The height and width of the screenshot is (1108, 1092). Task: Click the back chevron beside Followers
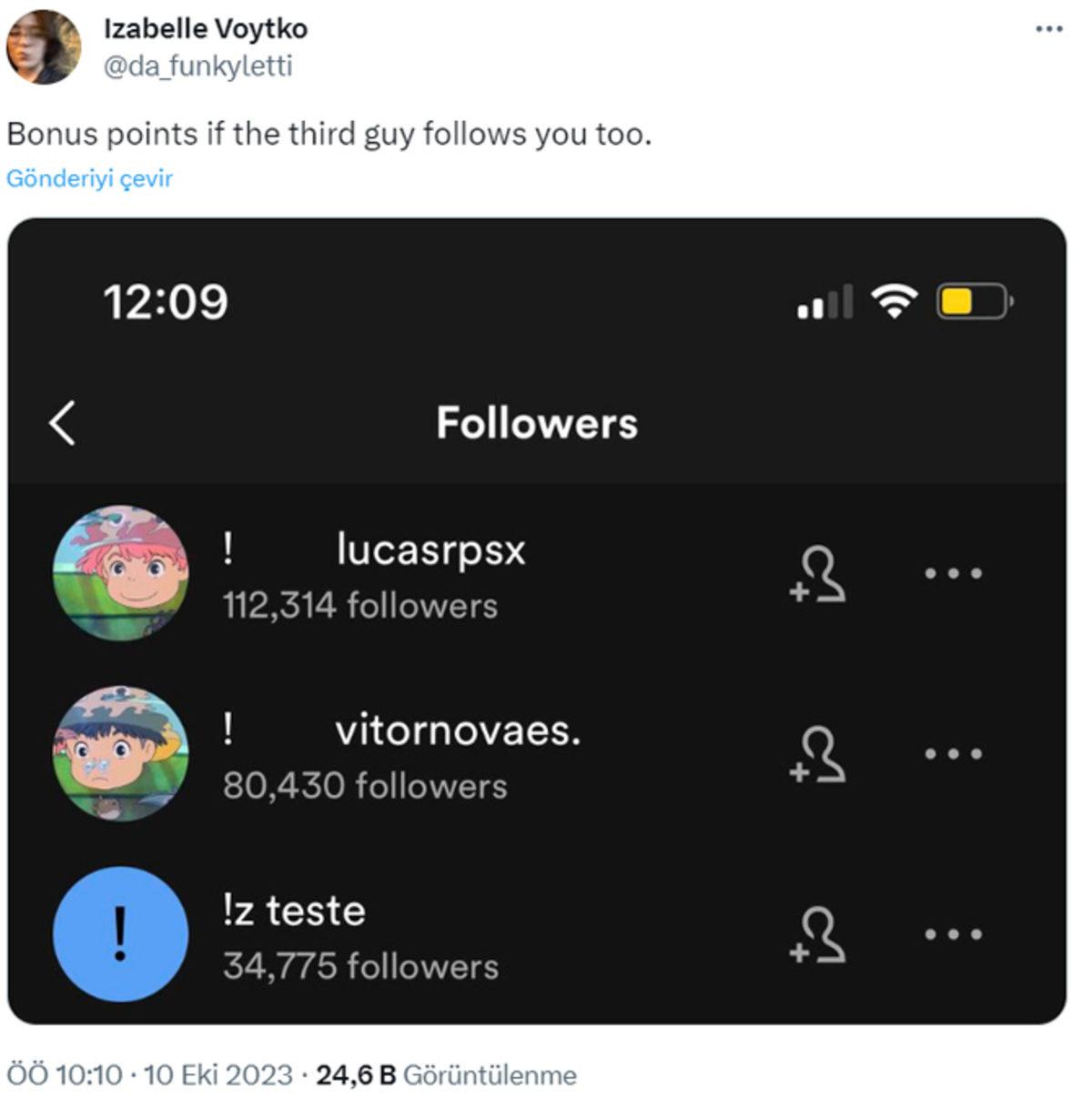coord(62,423)
